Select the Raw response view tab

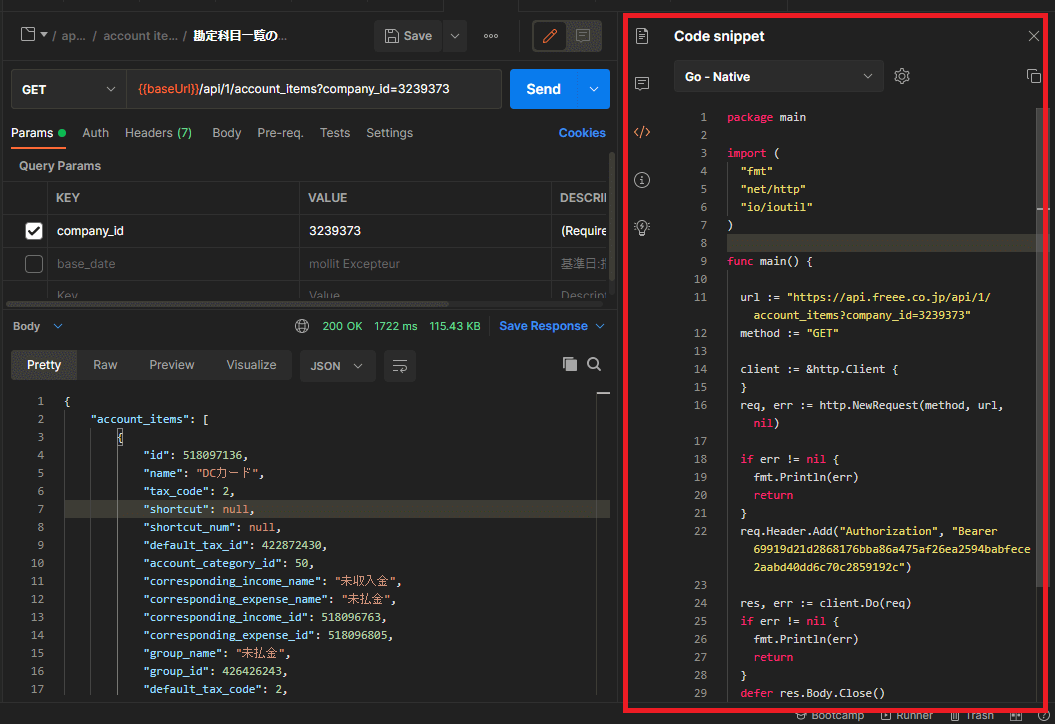point(105,365)
